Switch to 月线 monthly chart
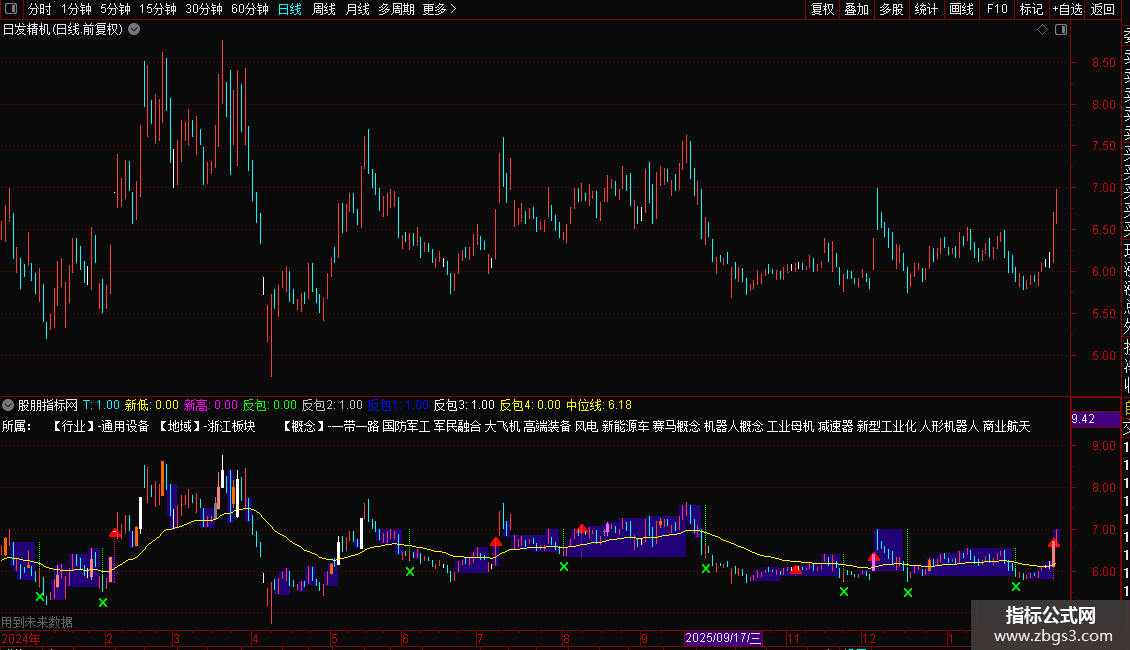Image resolution: width=1130 pixels, height=650 pixels. click(357, 9)
